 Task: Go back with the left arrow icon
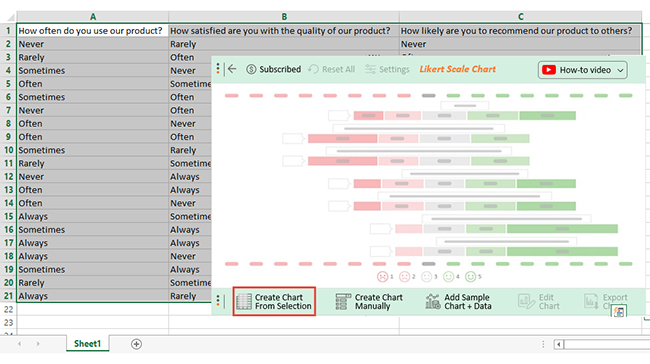pos(232,69)
